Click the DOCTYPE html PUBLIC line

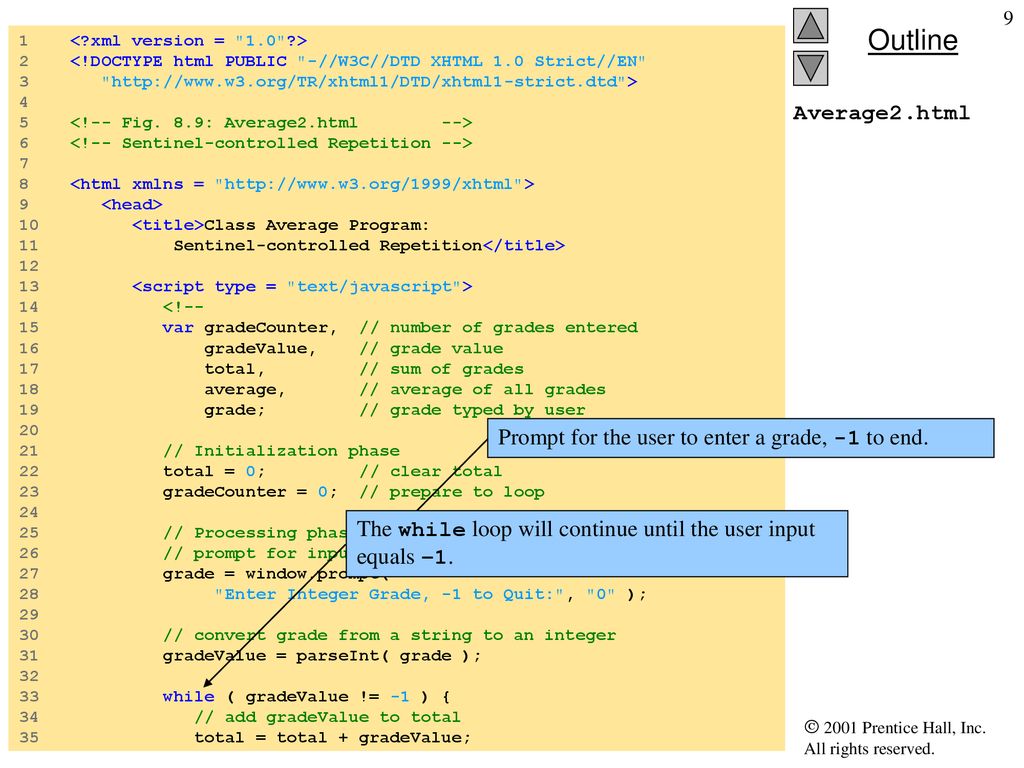click(x=357, y=61)
